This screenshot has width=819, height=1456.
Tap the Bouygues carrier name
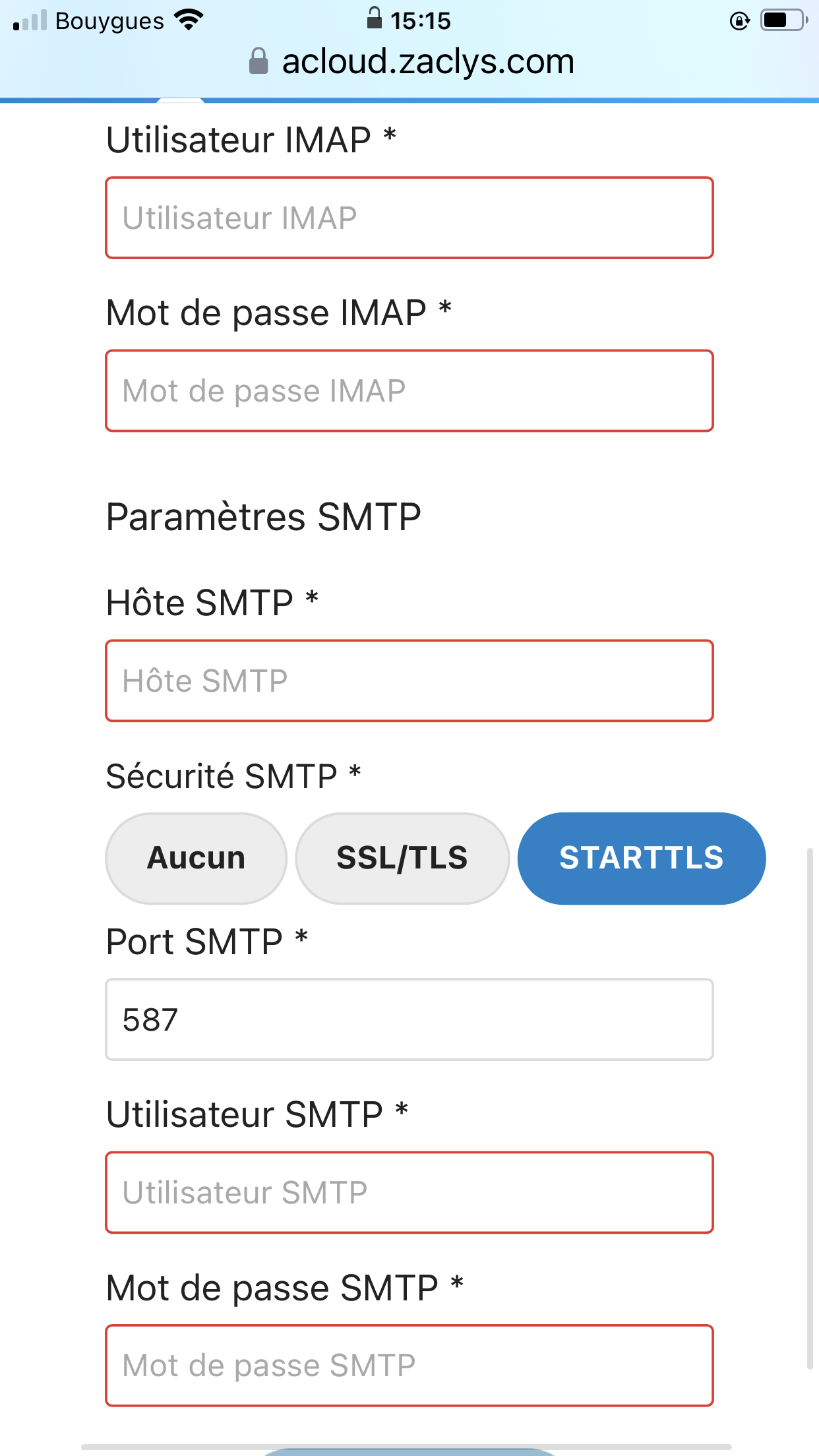pyautogui.click(x=109, y=21)
